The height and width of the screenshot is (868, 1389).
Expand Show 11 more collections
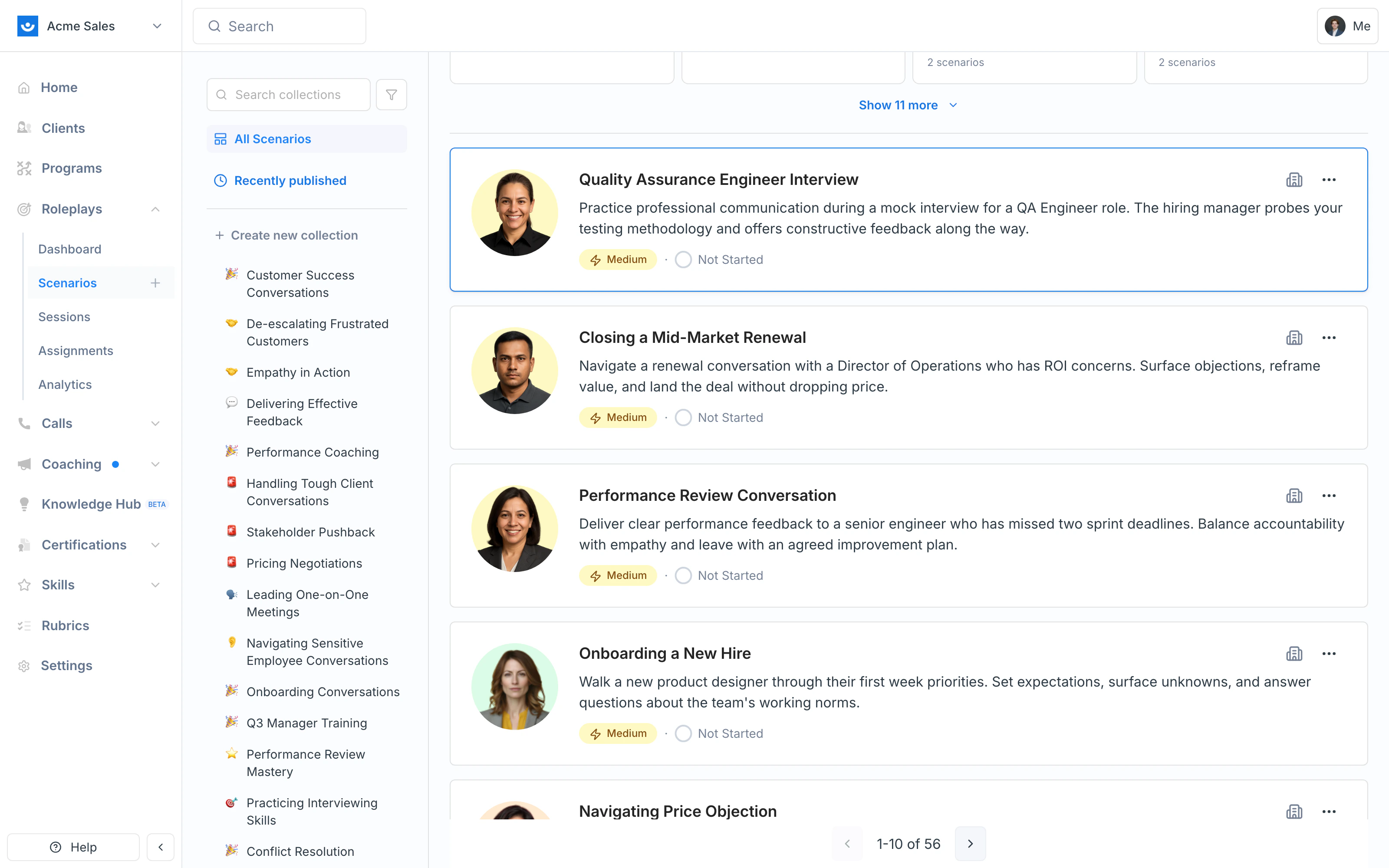click(x=908, y=105)
